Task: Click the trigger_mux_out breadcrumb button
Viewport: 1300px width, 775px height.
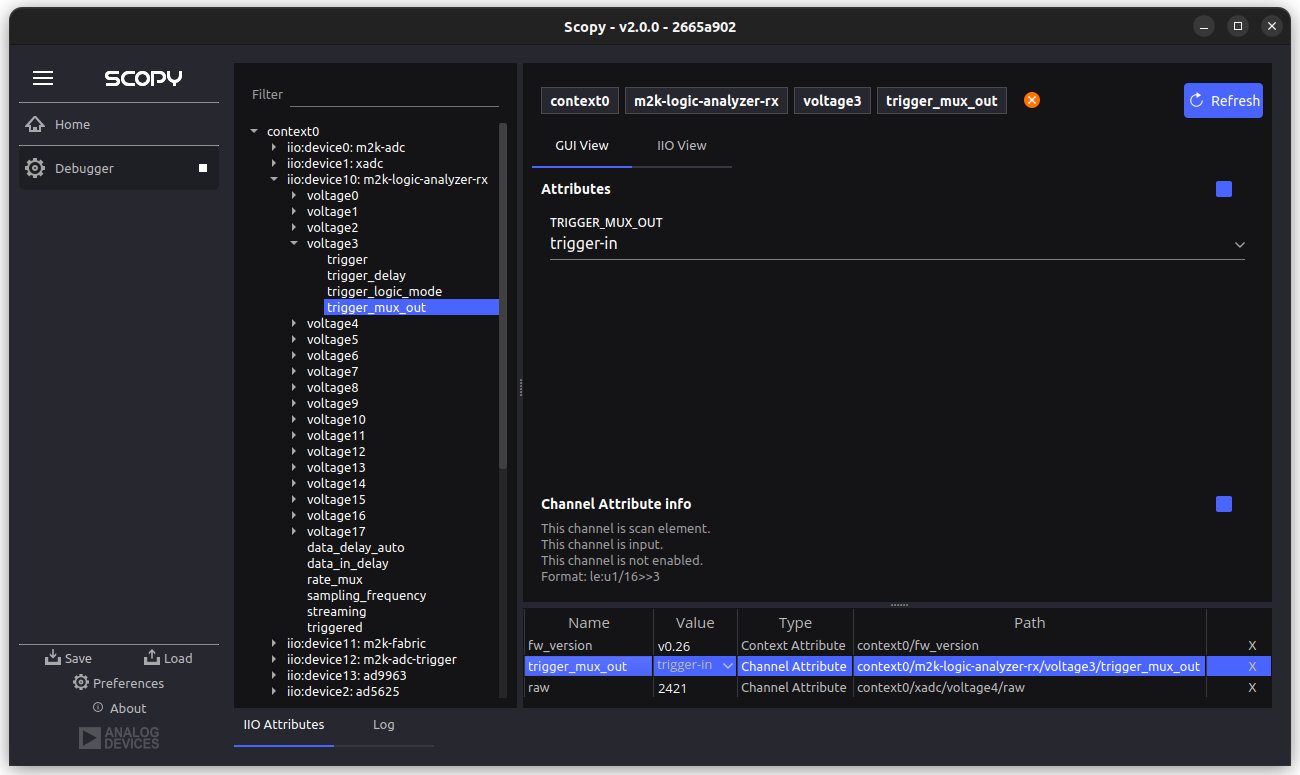Action: [x=942, y=101]
